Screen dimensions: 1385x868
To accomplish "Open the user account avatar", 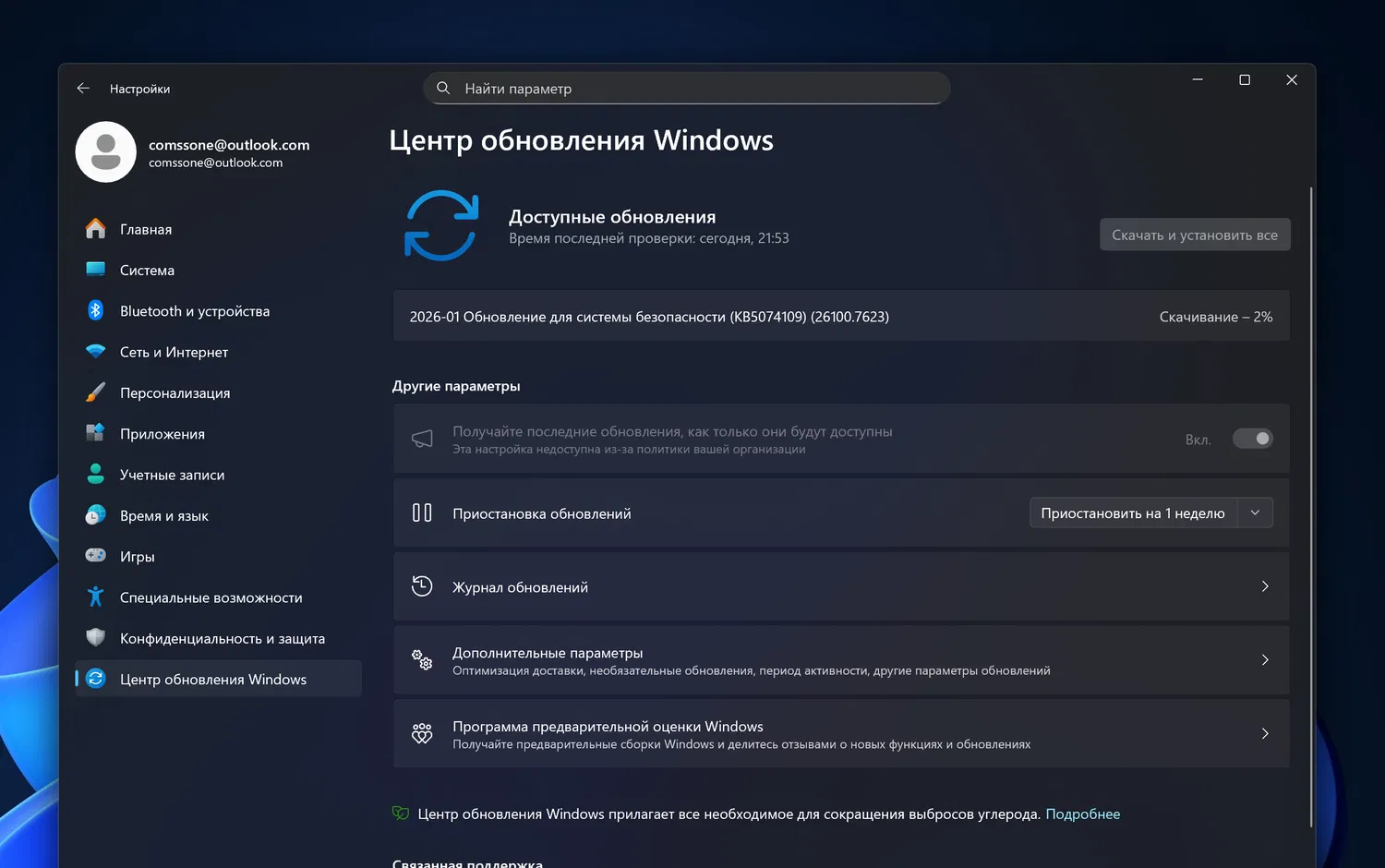I will coord(106,152).
